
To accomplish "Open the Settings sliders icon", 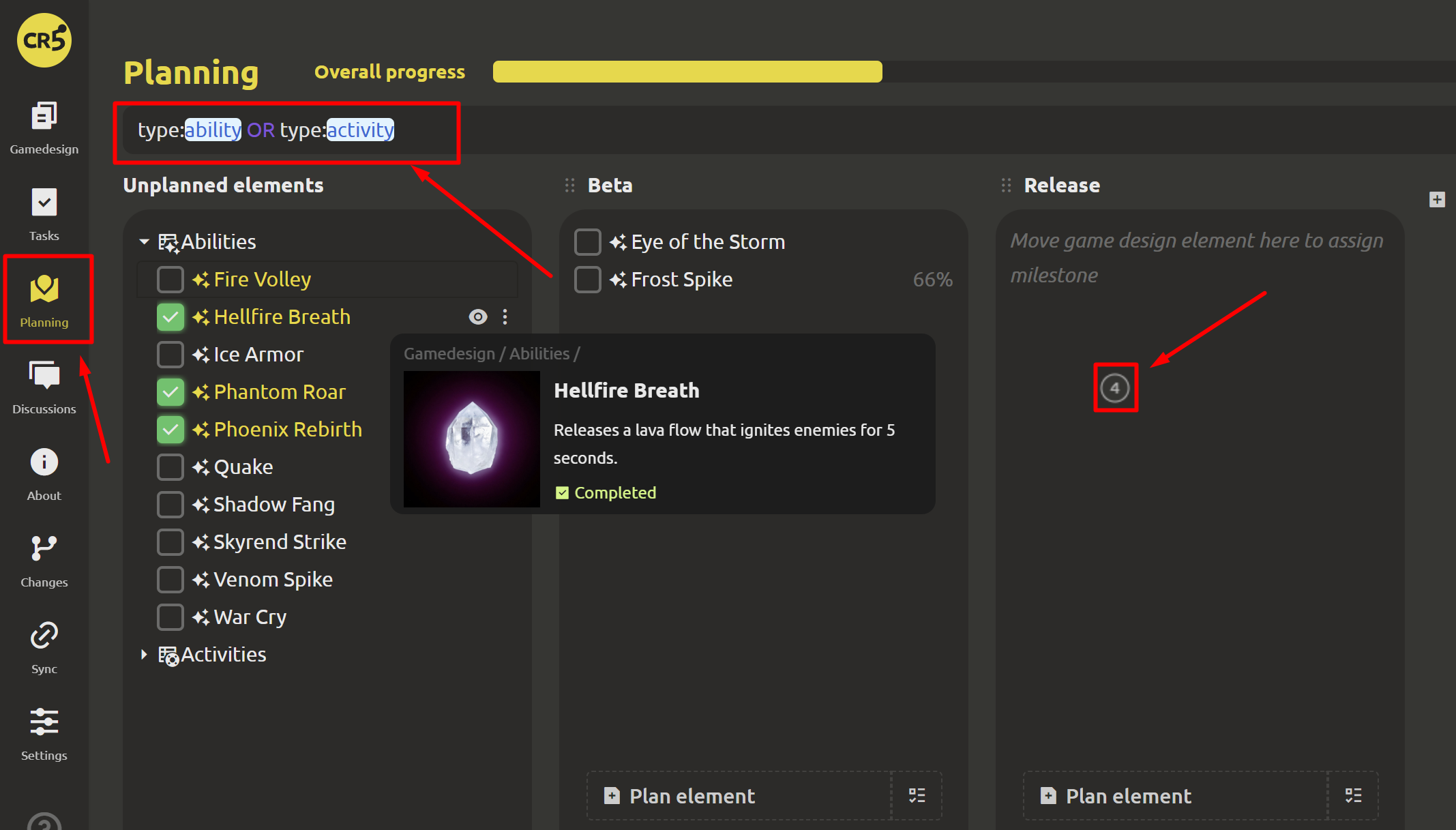I will click(44, 722).
